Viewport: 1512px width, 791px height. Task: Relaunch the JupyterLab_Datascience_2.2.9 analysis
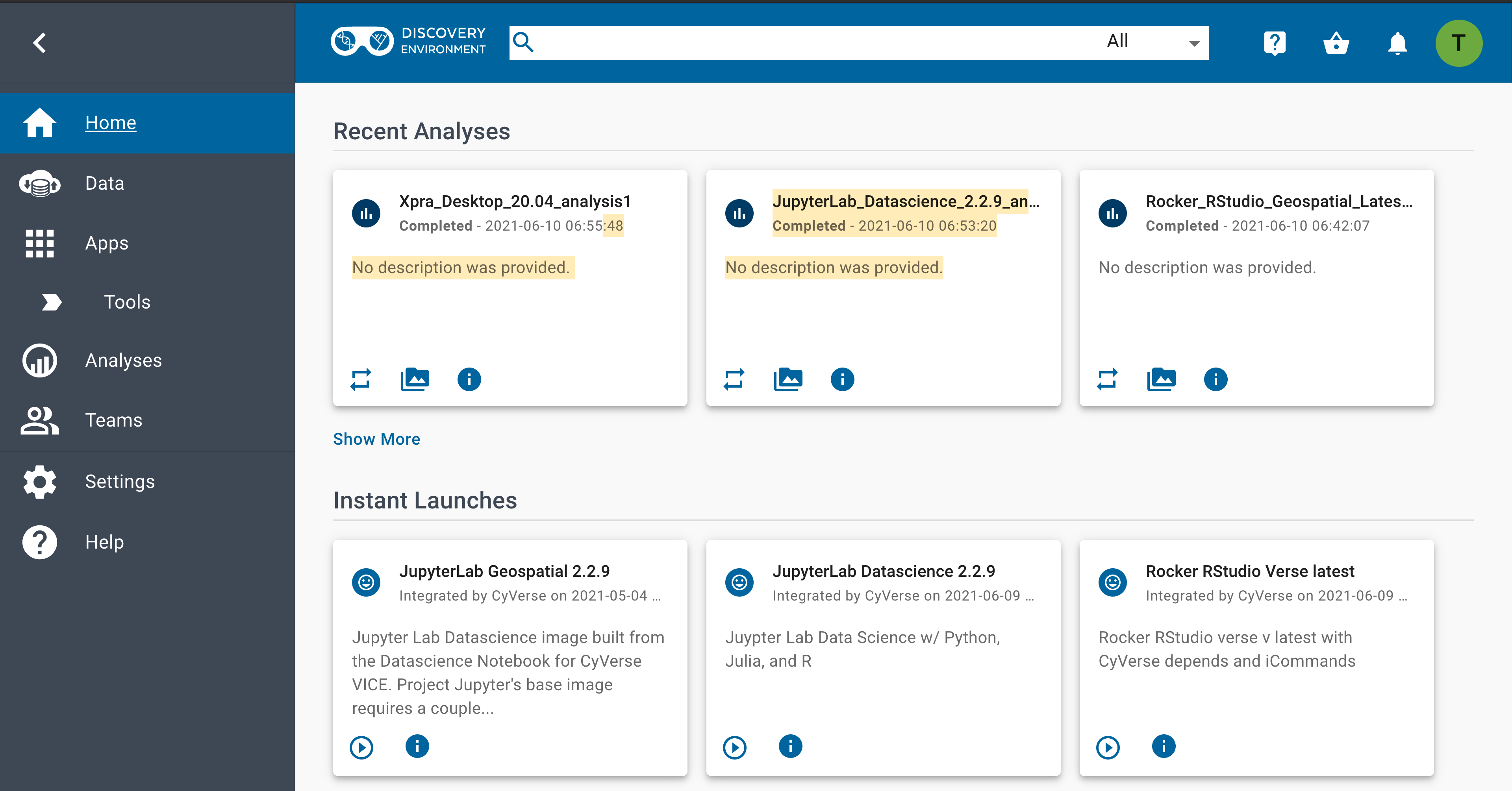click(x=734, y=379)
